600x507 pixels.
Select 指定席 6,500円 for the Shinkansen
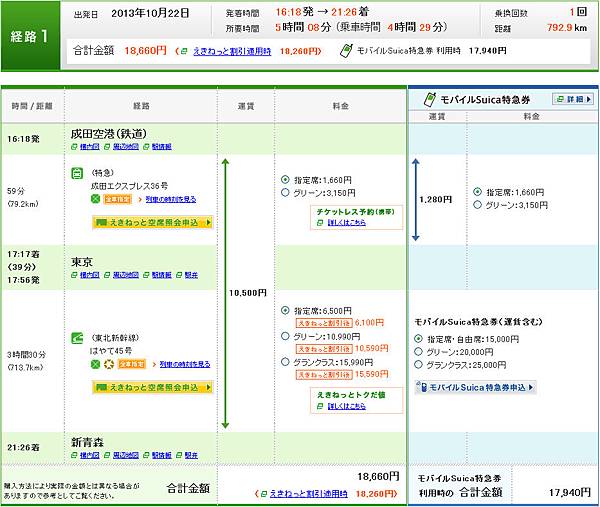click(x=285, y=310)
